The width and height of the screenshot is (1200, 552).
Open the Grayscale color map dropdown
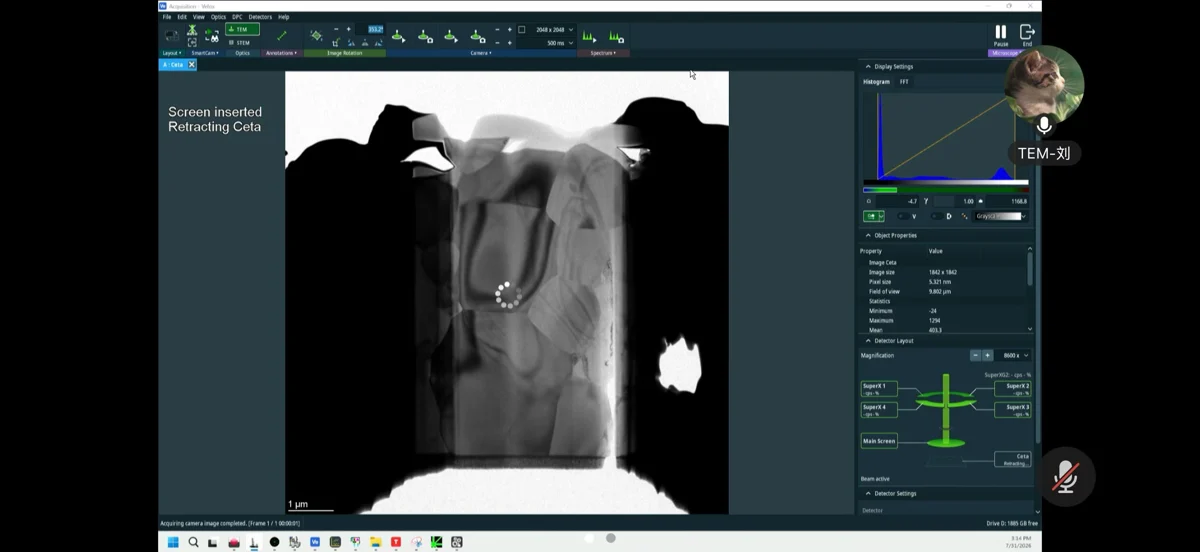(x=1001, y=216)
